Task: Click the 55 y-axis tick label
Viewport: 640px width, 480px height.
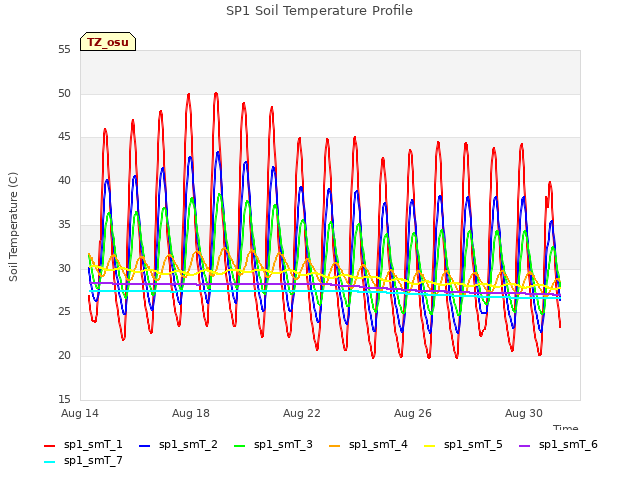Action: pos(64,50)
